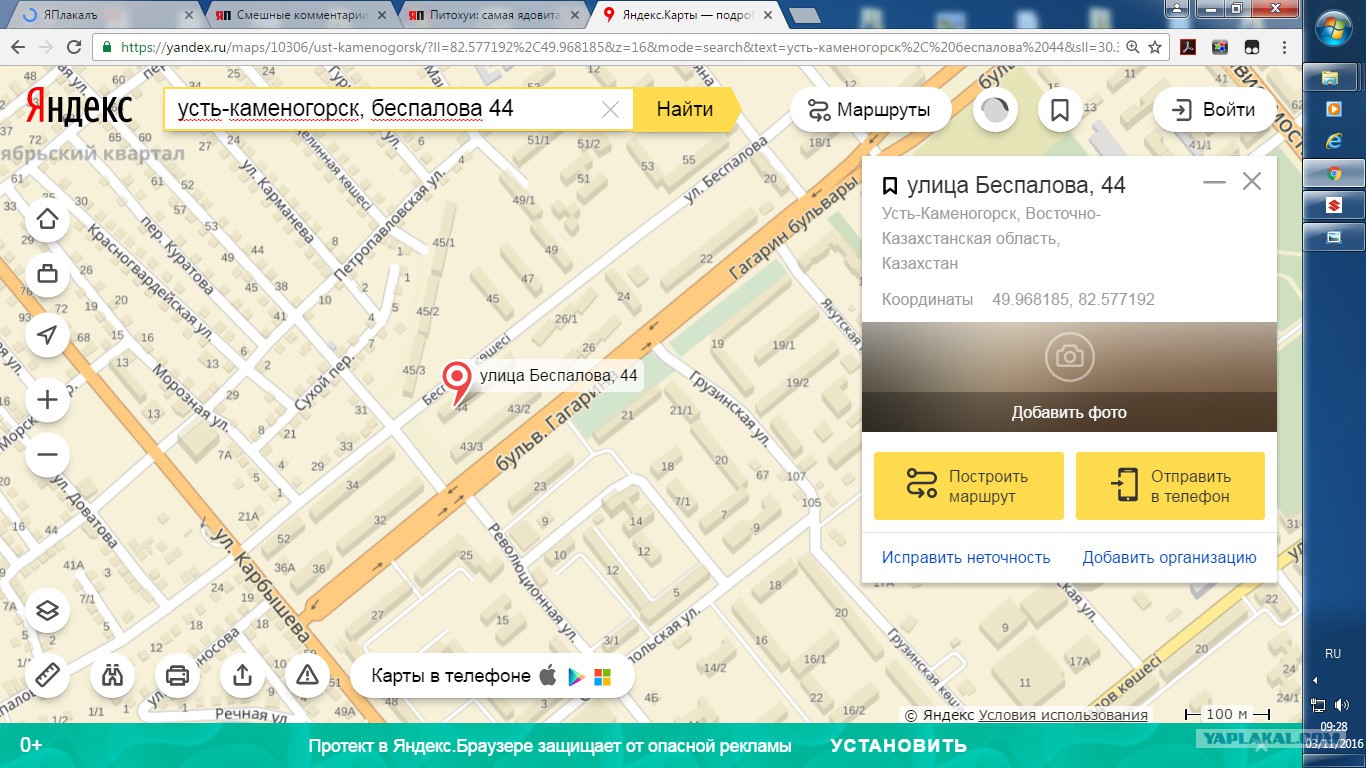Image resolution: width=1366 pixels, height=768 pixels.
Task: Click the Windows Media Player taskbar icon
Action: 1334,109
